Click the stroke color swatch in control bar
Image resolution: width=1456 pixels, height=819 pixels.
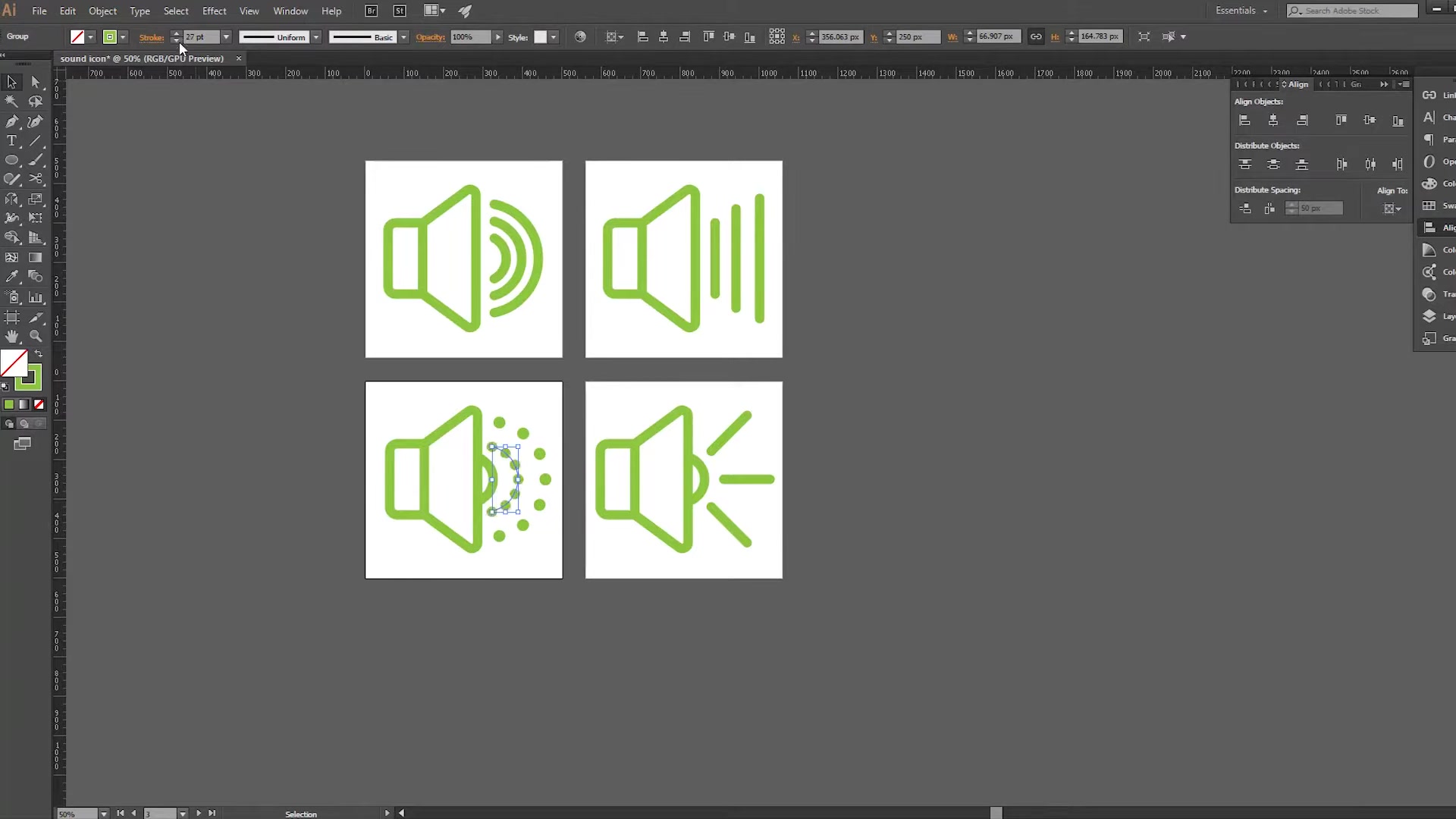point(110,36)
